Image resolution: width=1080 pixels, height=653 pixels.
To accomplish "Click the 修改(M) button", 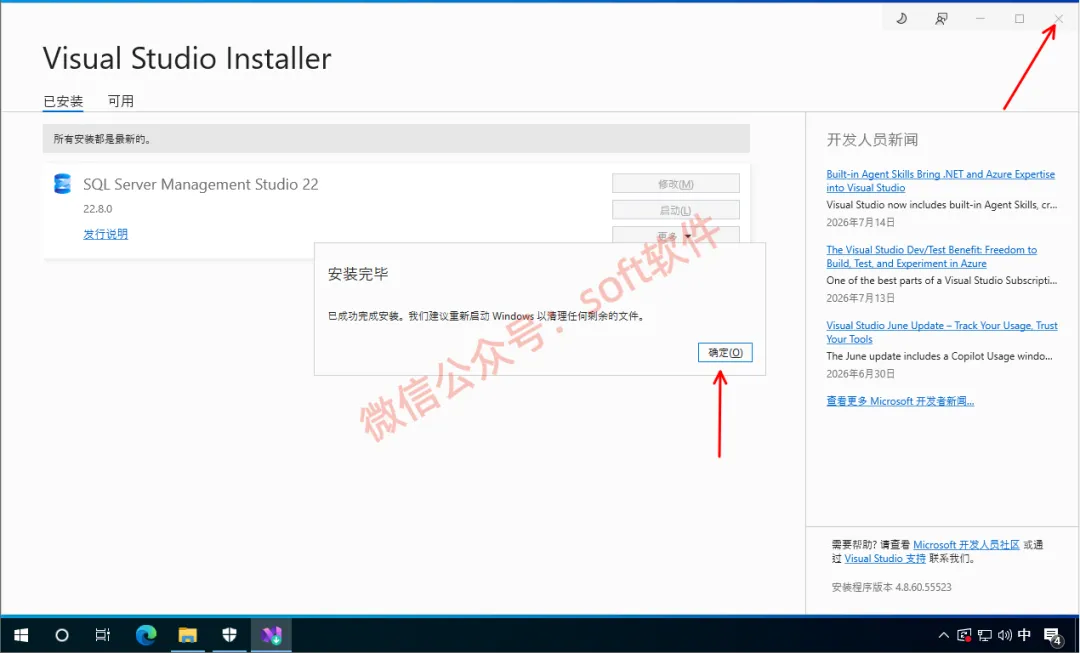I will click(x=676, y=184).
